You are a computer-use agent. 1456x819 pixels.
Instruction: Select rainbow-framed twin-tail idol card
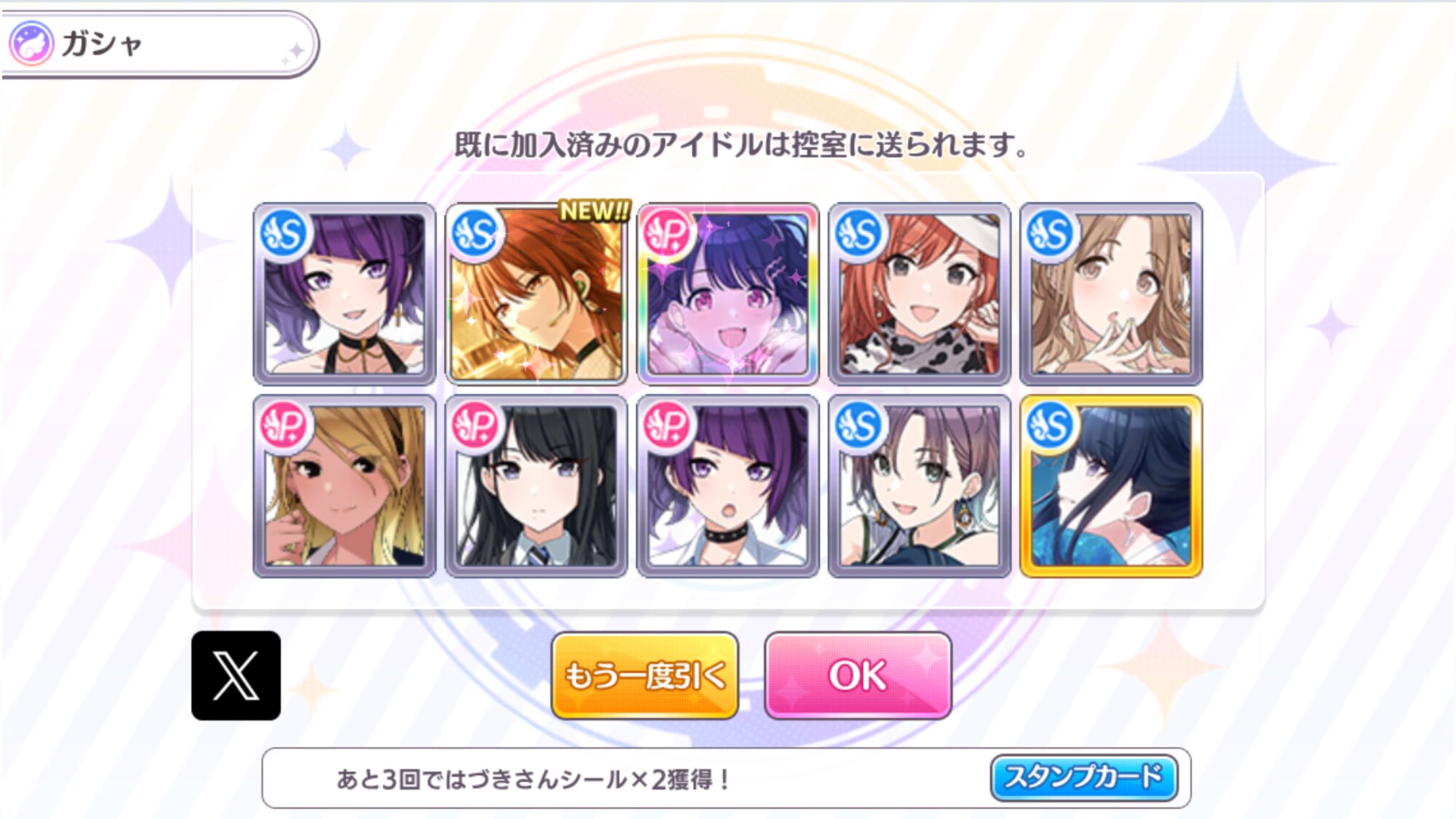click(x=728, y=294)
